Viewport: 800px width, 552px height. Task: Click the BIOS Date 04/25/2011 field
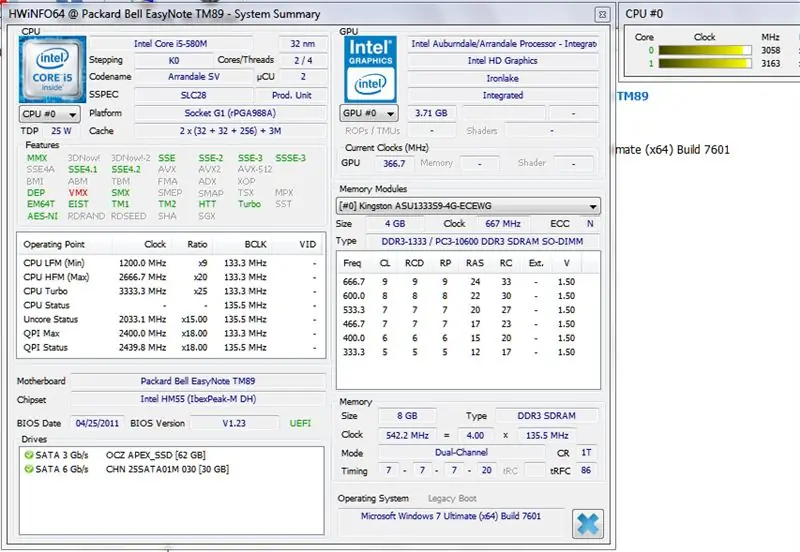pos(97,423)
